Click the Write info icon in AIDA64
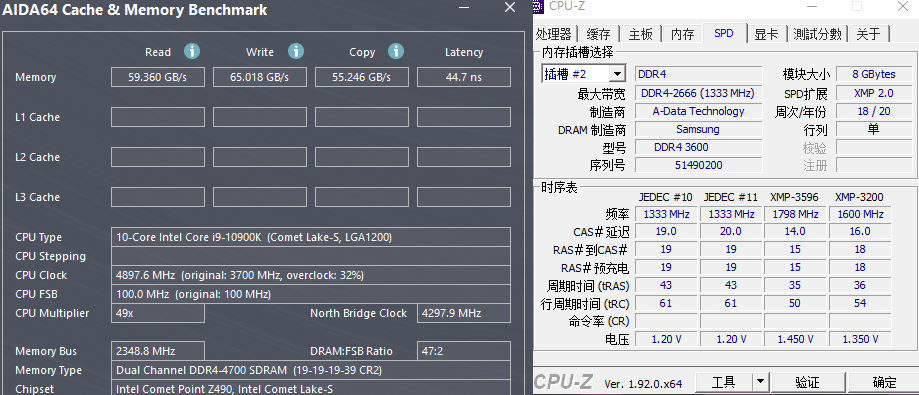Screen dimensions: 919x395 coord(295,51)
